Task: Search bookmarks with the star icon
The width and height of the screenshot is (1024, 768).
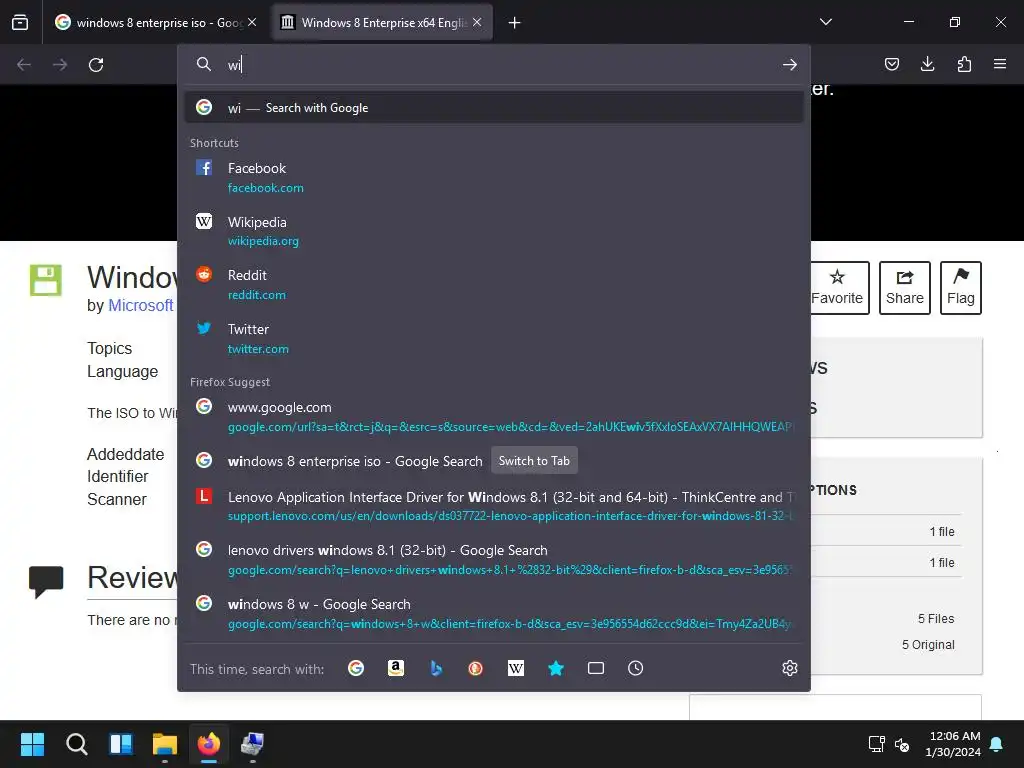Action: pos(556,668)
